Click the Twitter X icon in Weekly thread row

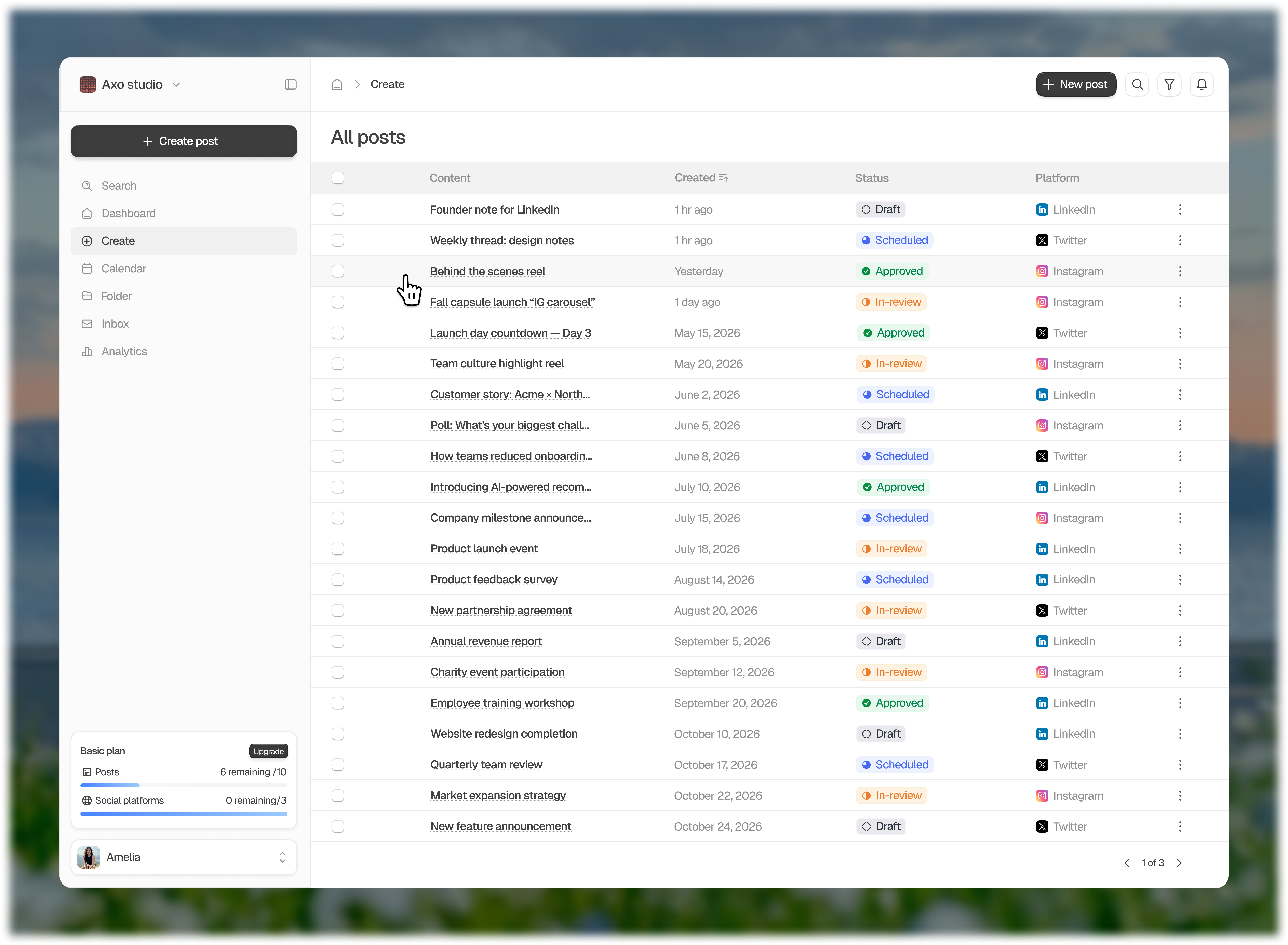(1042, 240)
